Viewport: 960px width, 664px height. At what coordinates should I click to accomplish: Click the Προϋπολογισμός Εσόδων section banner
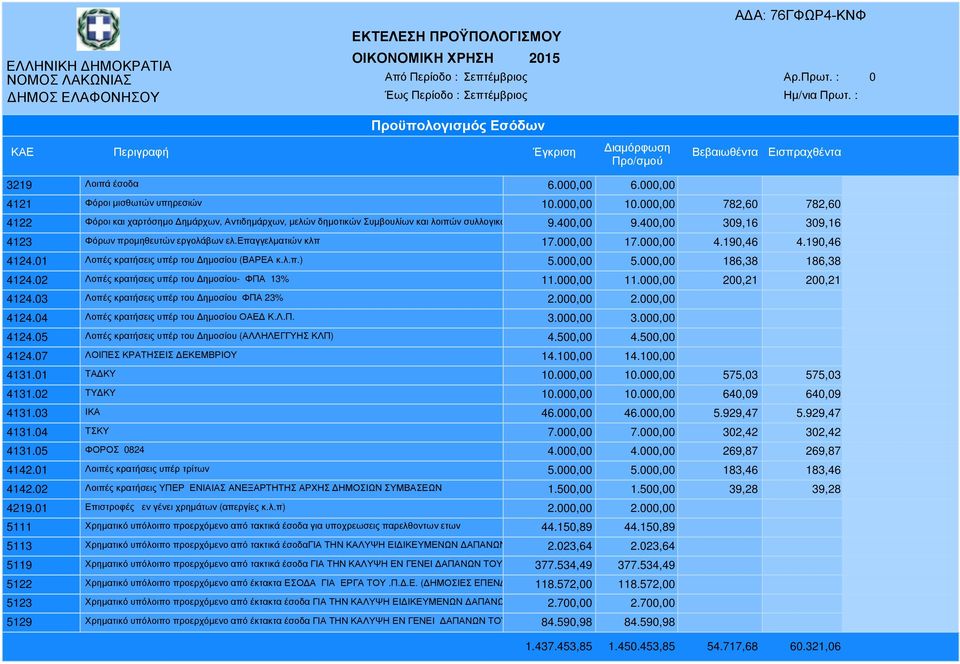pos(457,126)
